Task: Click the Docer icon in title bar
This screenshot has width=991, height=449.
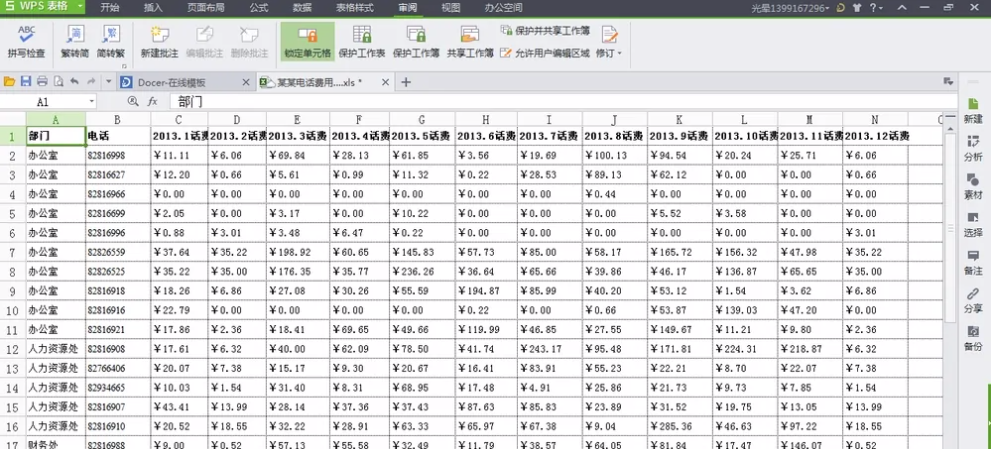Action: tap(840, 8)
